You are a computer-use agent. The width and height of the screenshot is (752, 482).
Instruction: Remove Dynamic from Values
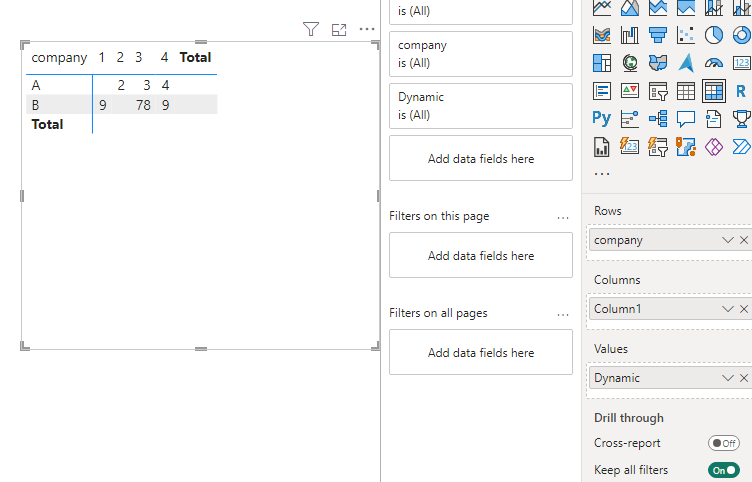click(744, 378)
